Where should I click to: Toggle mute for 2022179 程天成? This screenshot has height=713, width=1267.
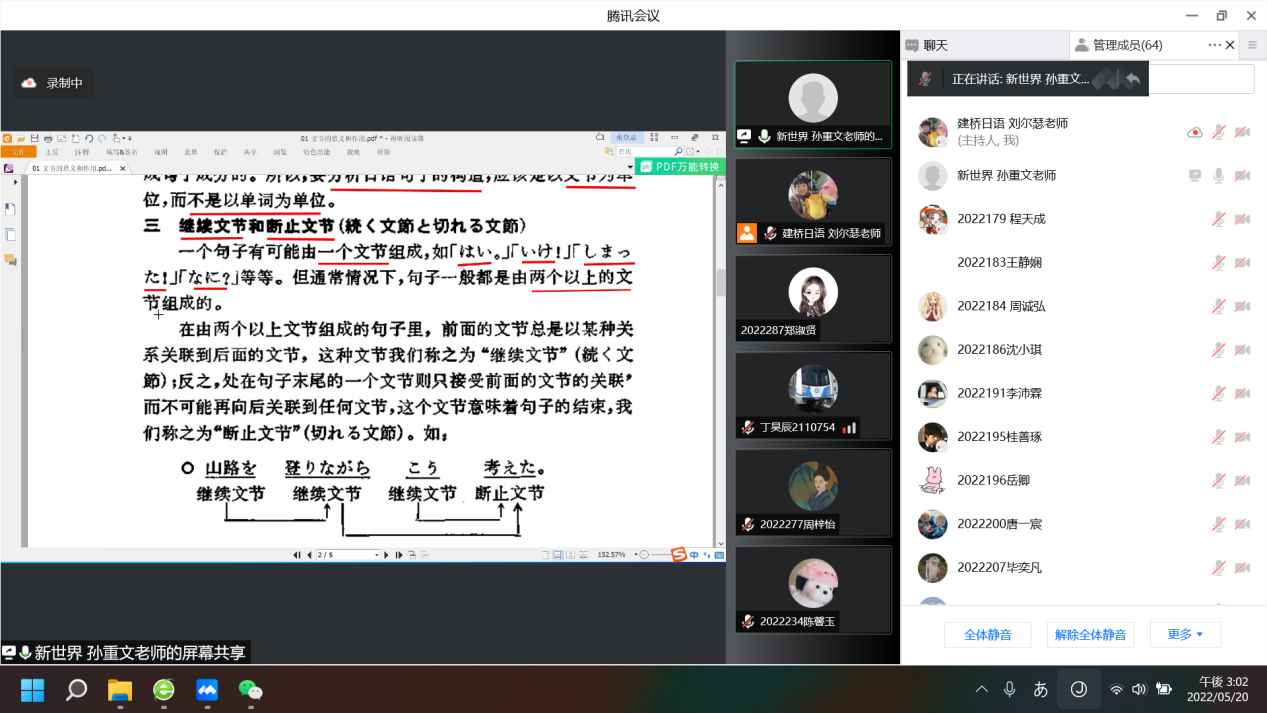(x=1218, y=219)
